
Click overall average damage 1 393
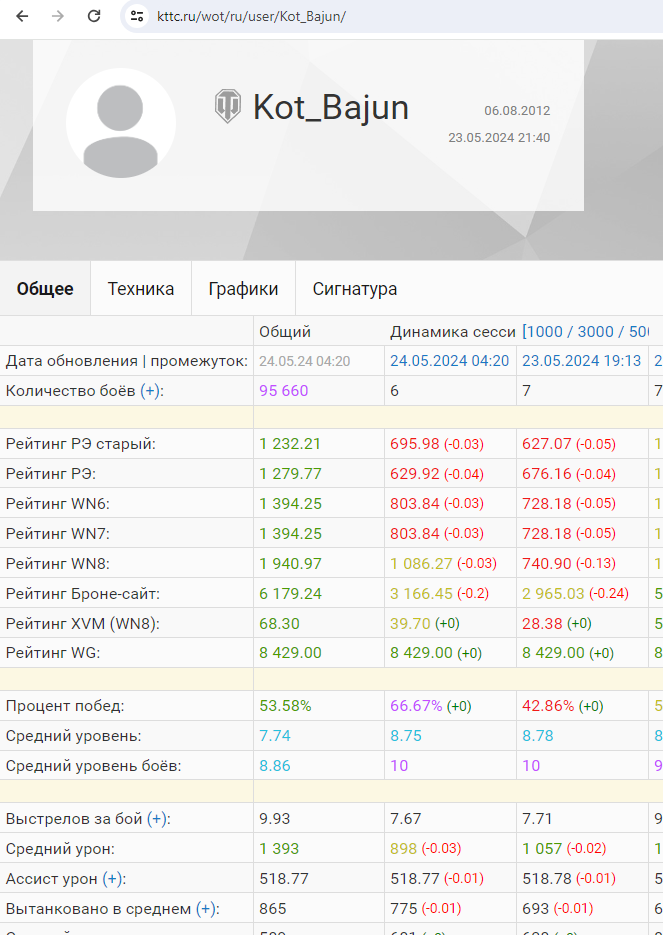click(279, 849)
